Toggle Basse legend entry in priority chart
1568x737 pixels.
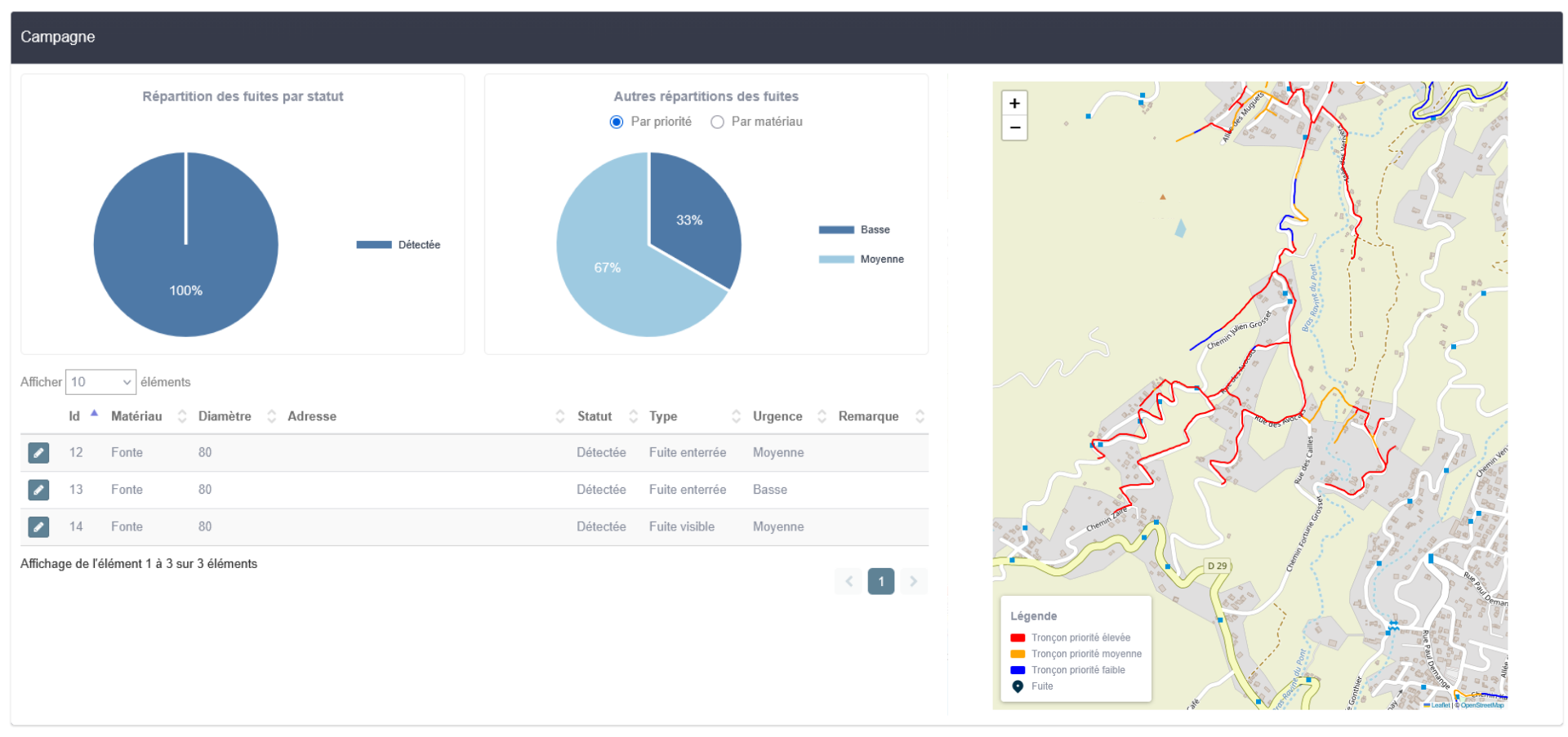854,230
